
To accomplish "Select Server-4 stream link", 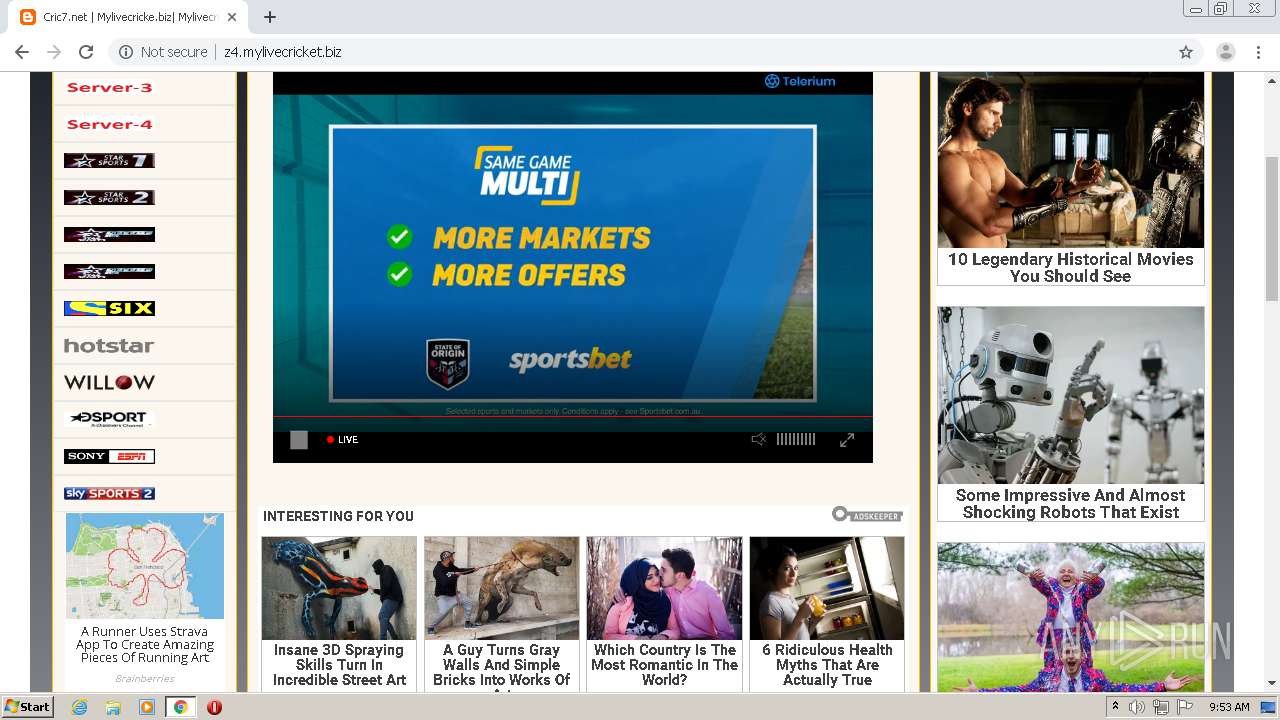I will point(109,125).
